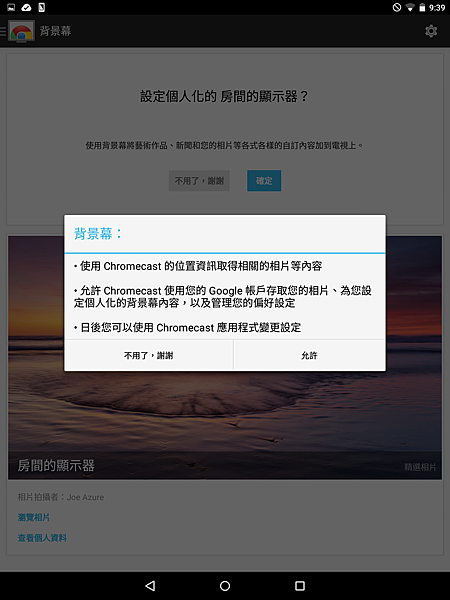This screenshot has height=600, width=450.
Task: Tap the Android back button
Action: (x=150, y=585)
